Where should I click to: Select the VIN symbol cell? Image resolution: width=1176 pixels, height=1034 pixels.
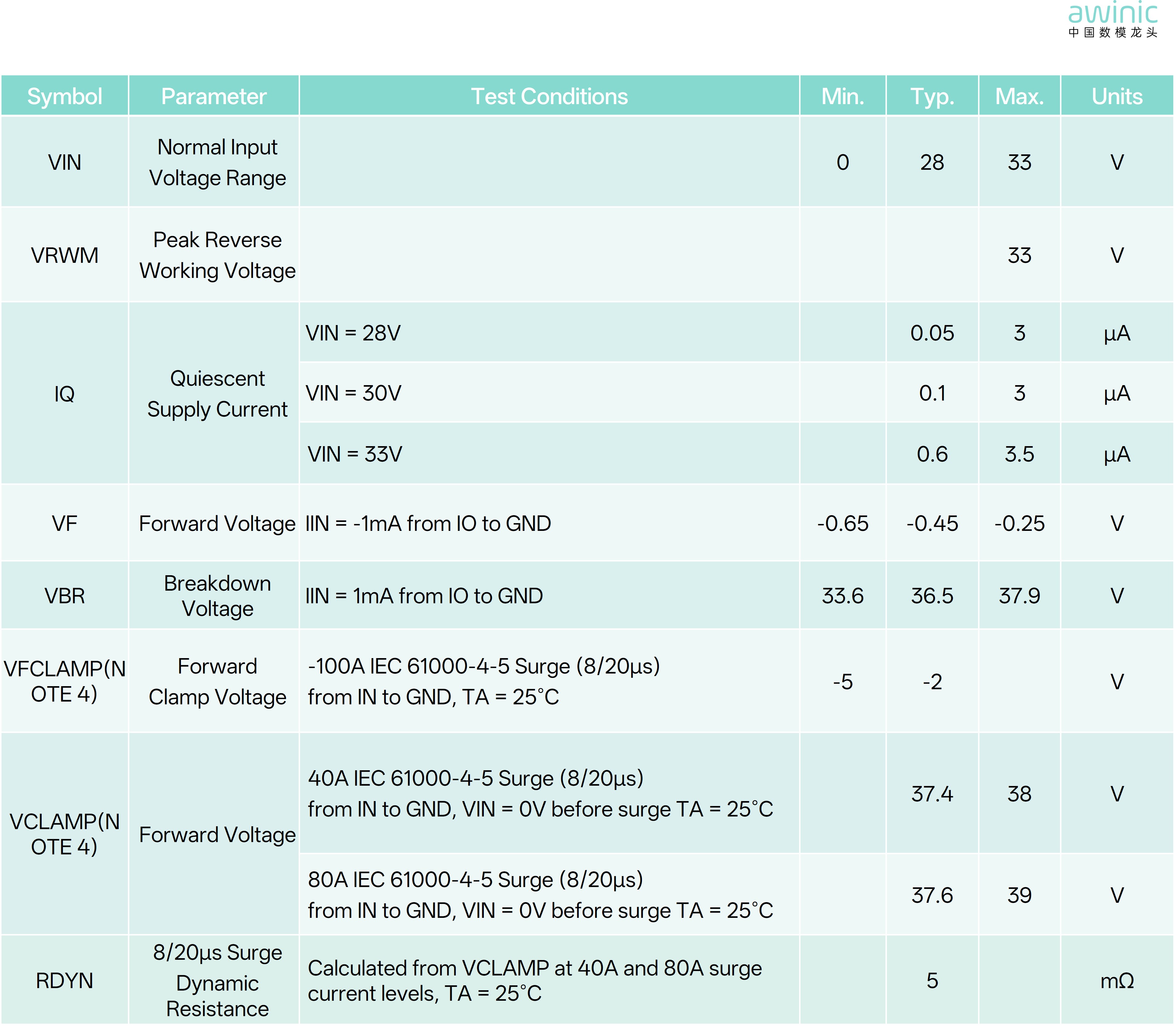pyautogui.click(x=64, y=162)
